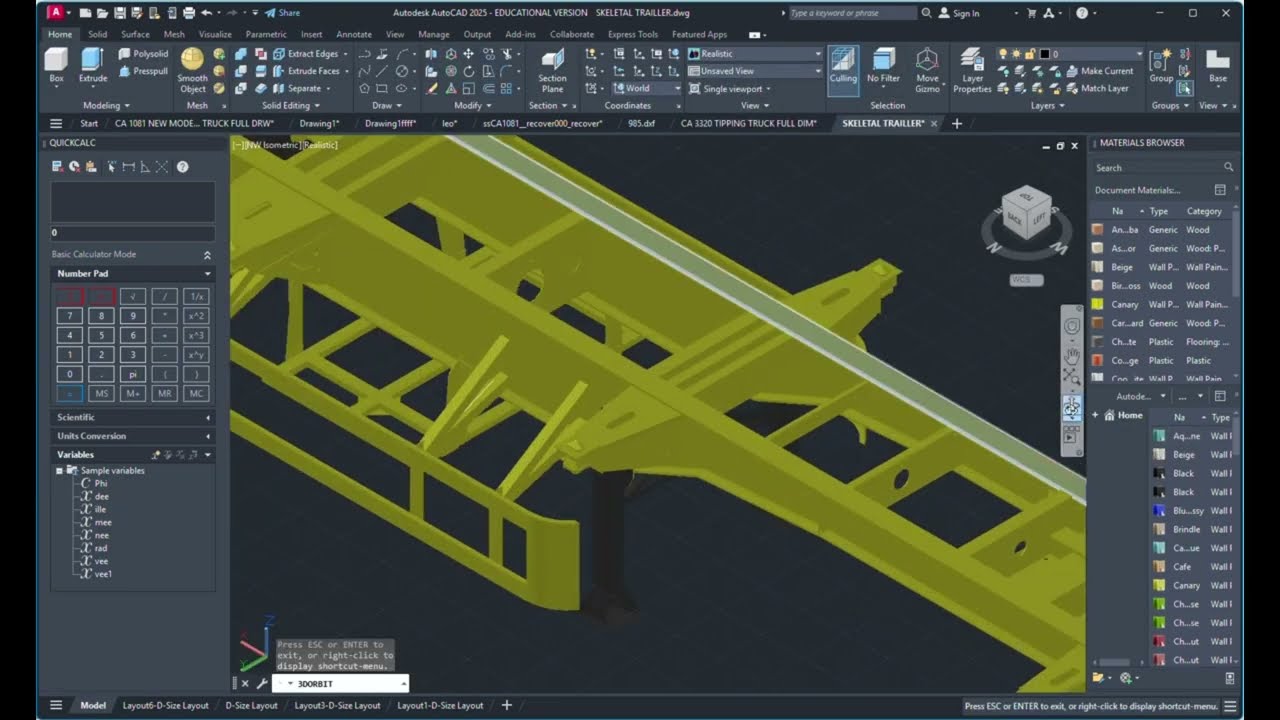Viewport: 1280px width, 720px height.
Task: Choose the Polysolid tool
Action: (x=143, y=54)
